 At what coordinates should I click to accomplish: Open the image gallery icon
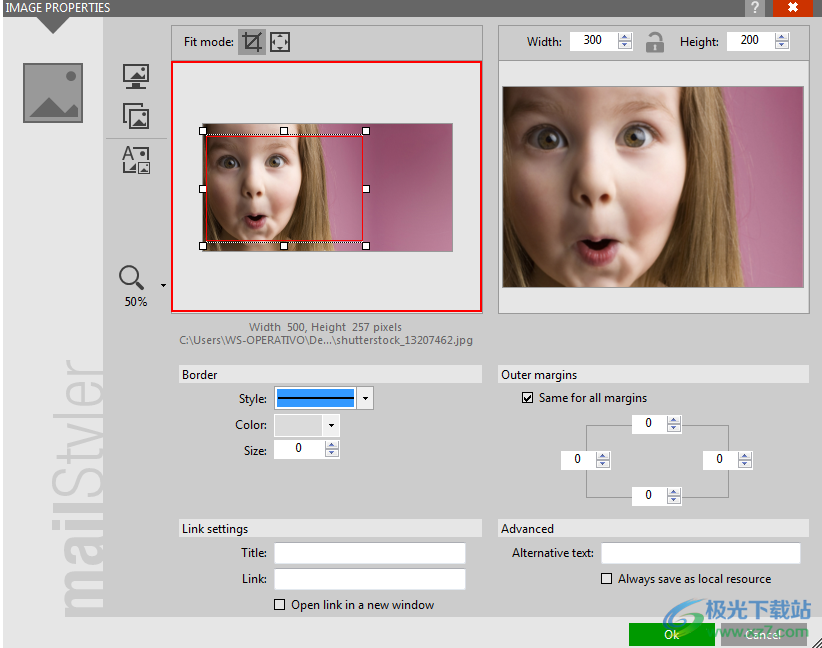[x=135, y=115]
